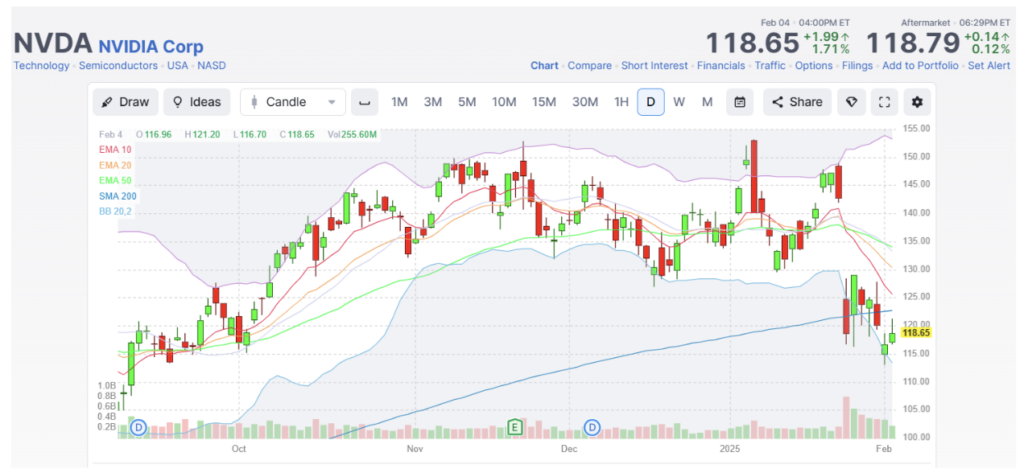The image size is (1024, 473).
Task: Click the aftermarket price 118.79
Action: coord(912,43)
